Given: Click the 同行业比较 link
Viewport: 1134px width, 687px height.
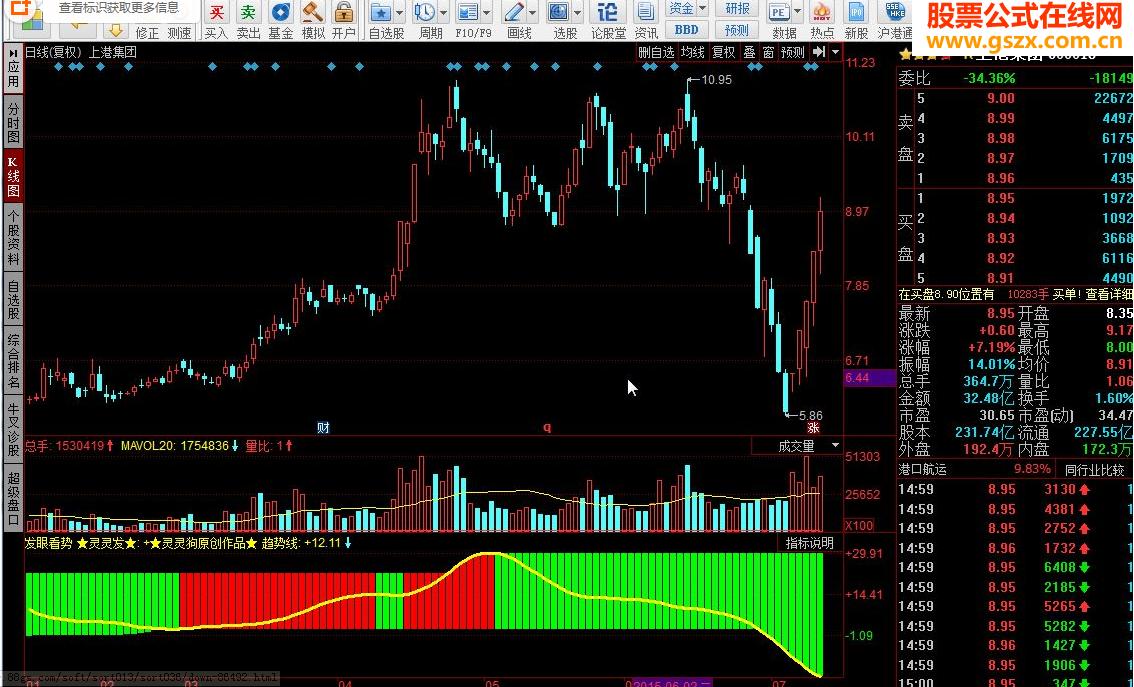Looking at the screenshot, I should [1094, 469].
